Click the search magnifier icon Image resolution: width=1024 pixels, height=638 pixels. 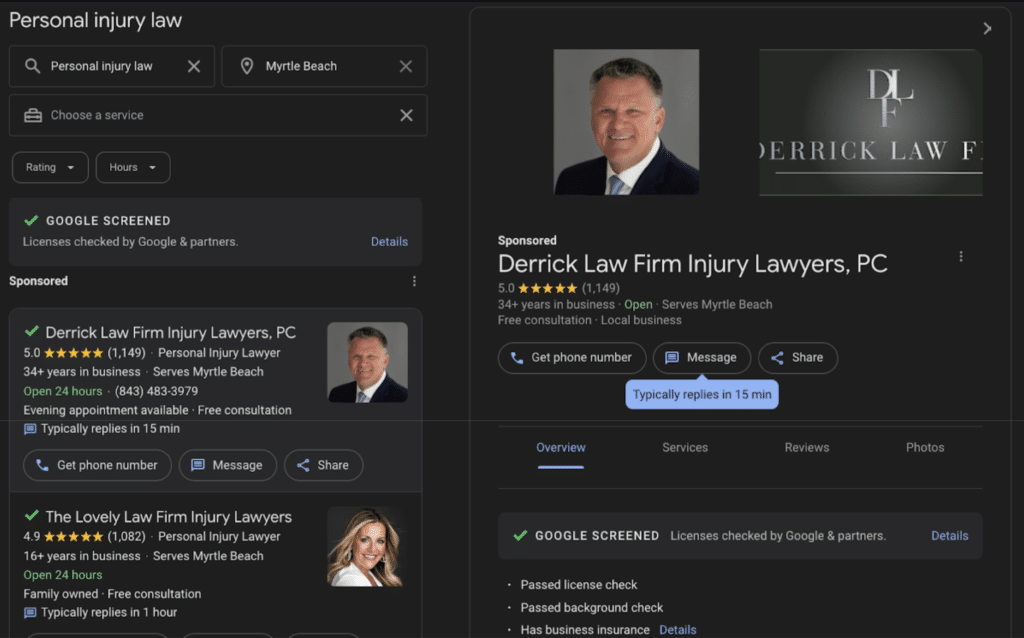click(32, 66)
